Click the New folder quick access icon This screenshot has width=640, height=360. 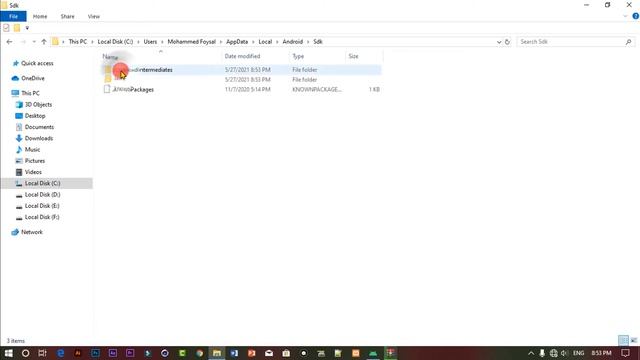pyautogui.click(x=17, y=28)
